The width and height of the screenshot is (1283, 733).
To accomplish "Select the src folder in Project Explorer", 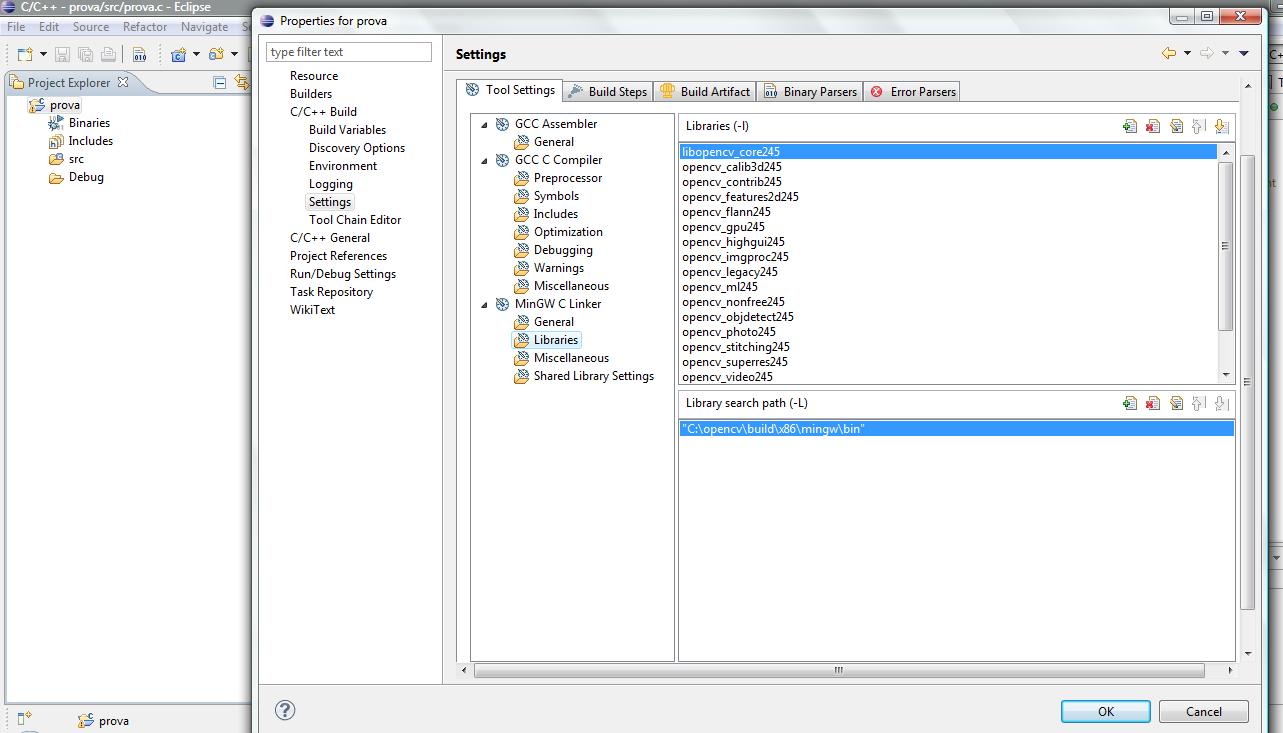I will [76, 159].
